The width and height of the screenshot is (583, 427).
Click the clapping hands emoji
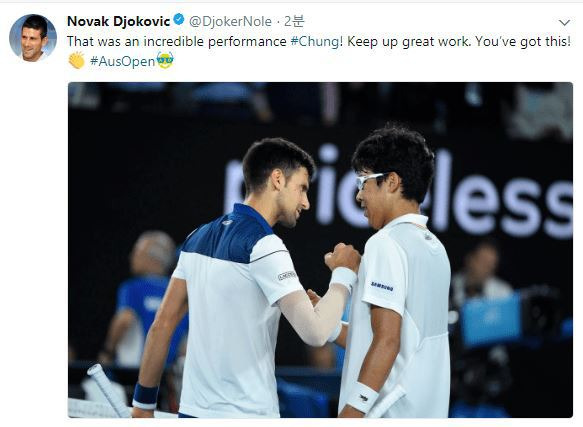click(x=77, y=60)
